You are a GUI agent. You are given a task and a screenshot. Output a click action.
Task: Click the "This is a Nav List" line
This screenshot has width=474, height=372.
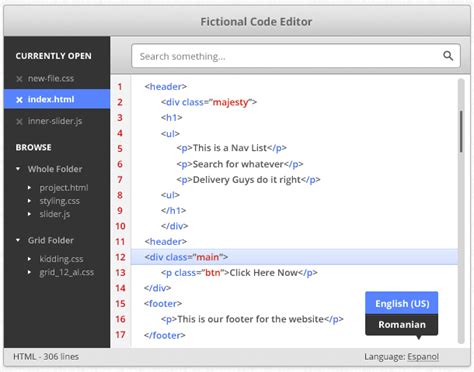[x=231, y=148]
